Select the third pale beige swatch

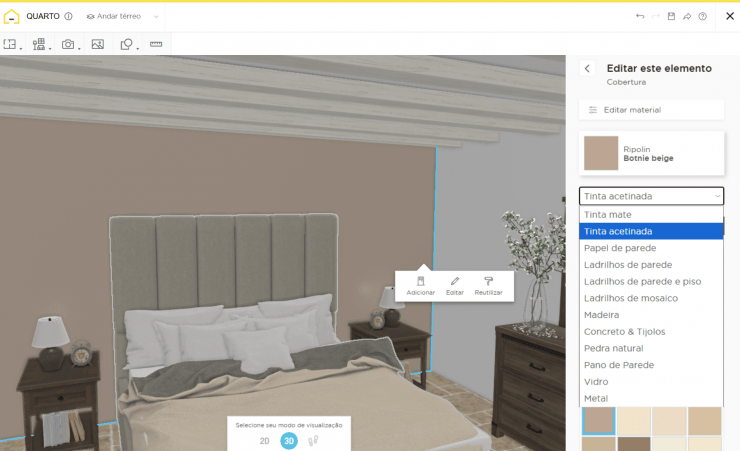669,420
